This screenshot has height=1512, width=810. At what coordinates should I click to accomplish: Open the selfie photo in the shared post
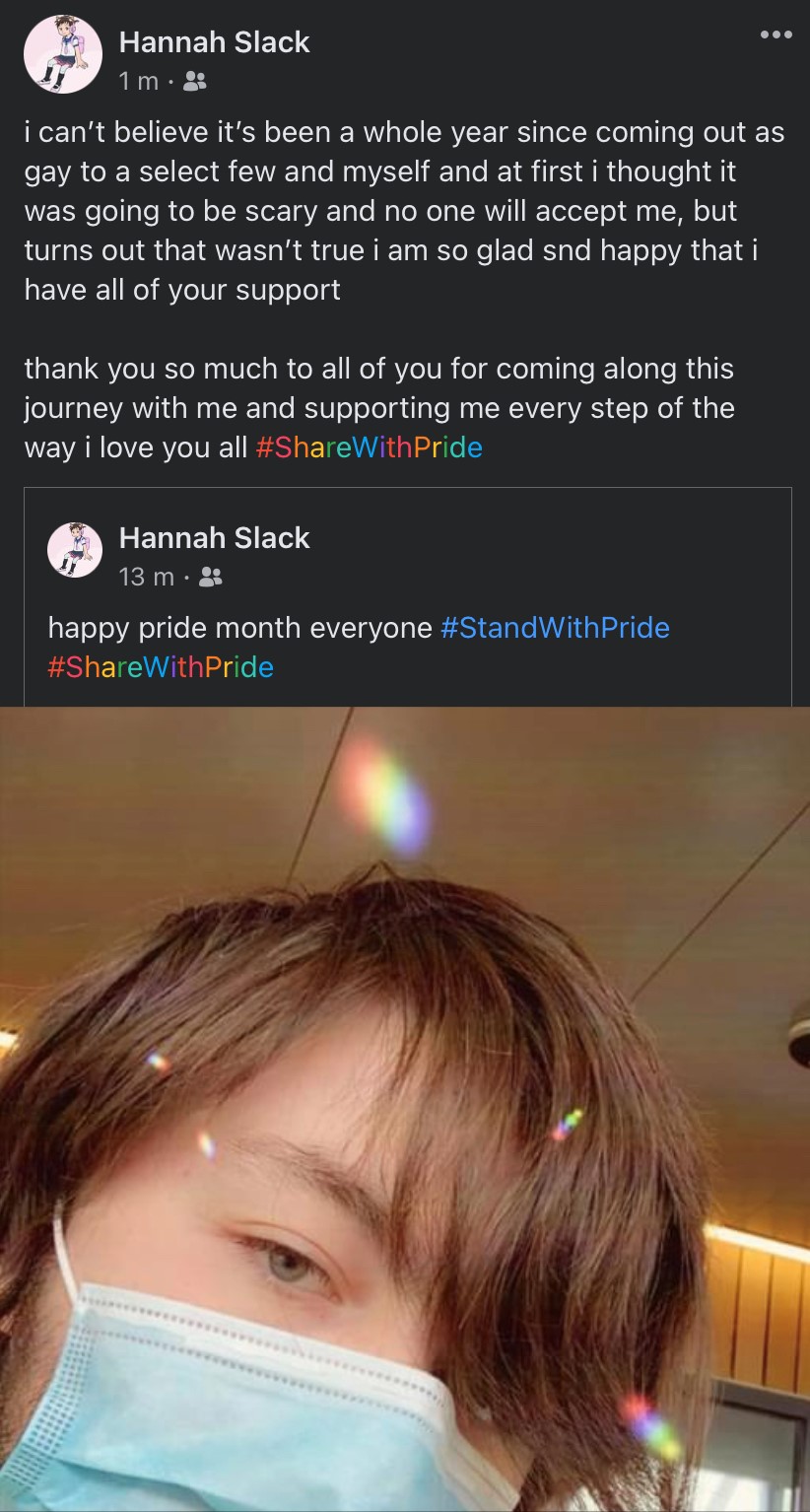point(405,1109)
